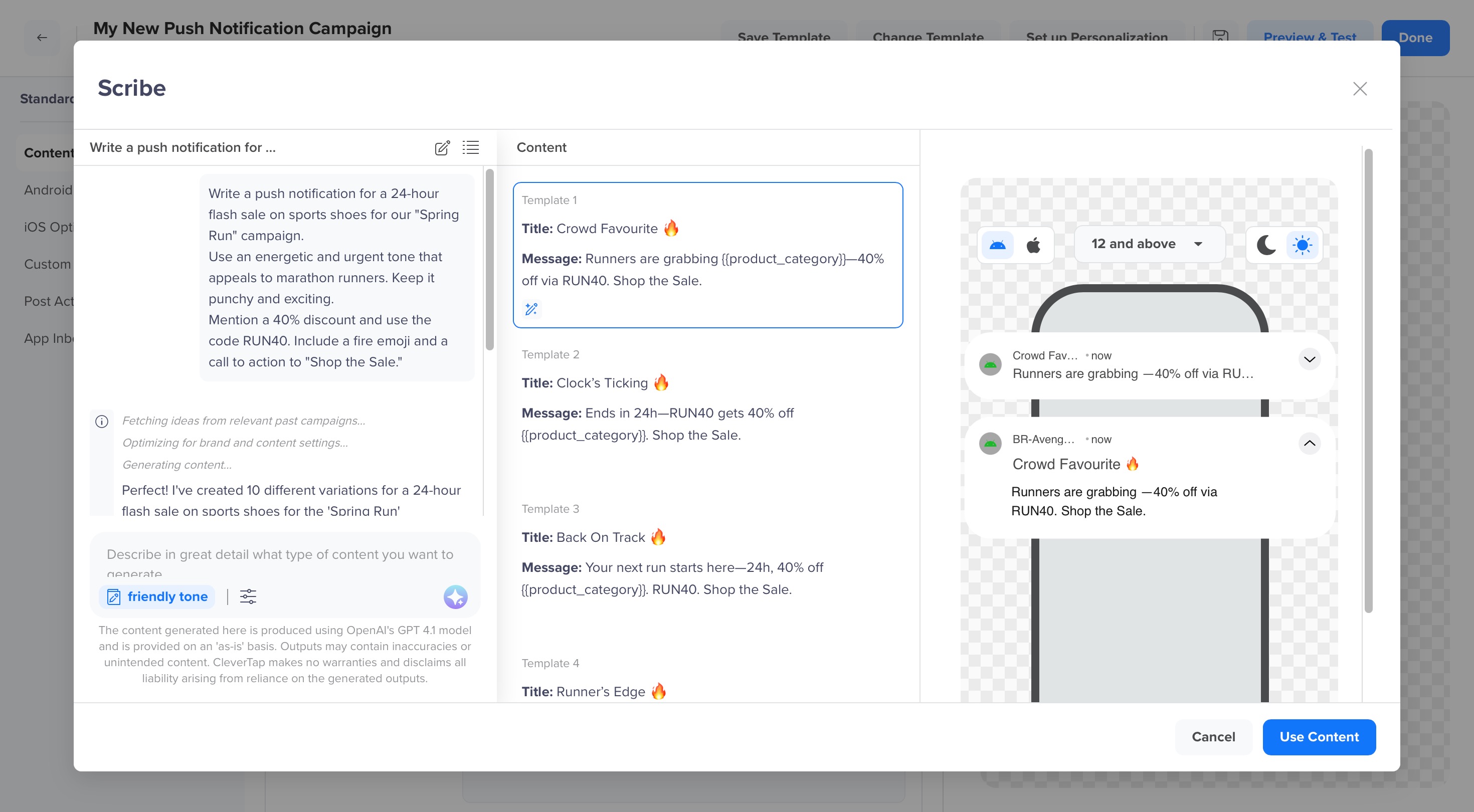Click 'Fetching ideas from relevant past campaigns...' line
This screenshot has width=1474, height=812.
(x=244, y=421)
